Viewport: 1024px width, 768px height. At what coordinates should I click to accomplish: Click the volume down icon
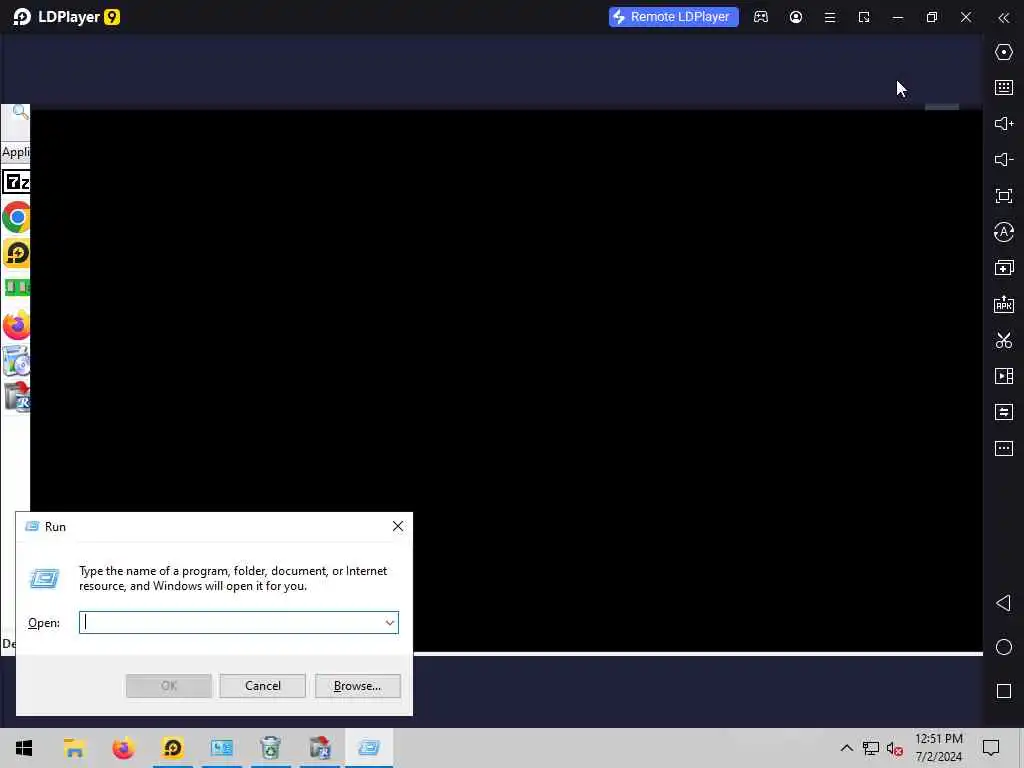coord(1004,159)
